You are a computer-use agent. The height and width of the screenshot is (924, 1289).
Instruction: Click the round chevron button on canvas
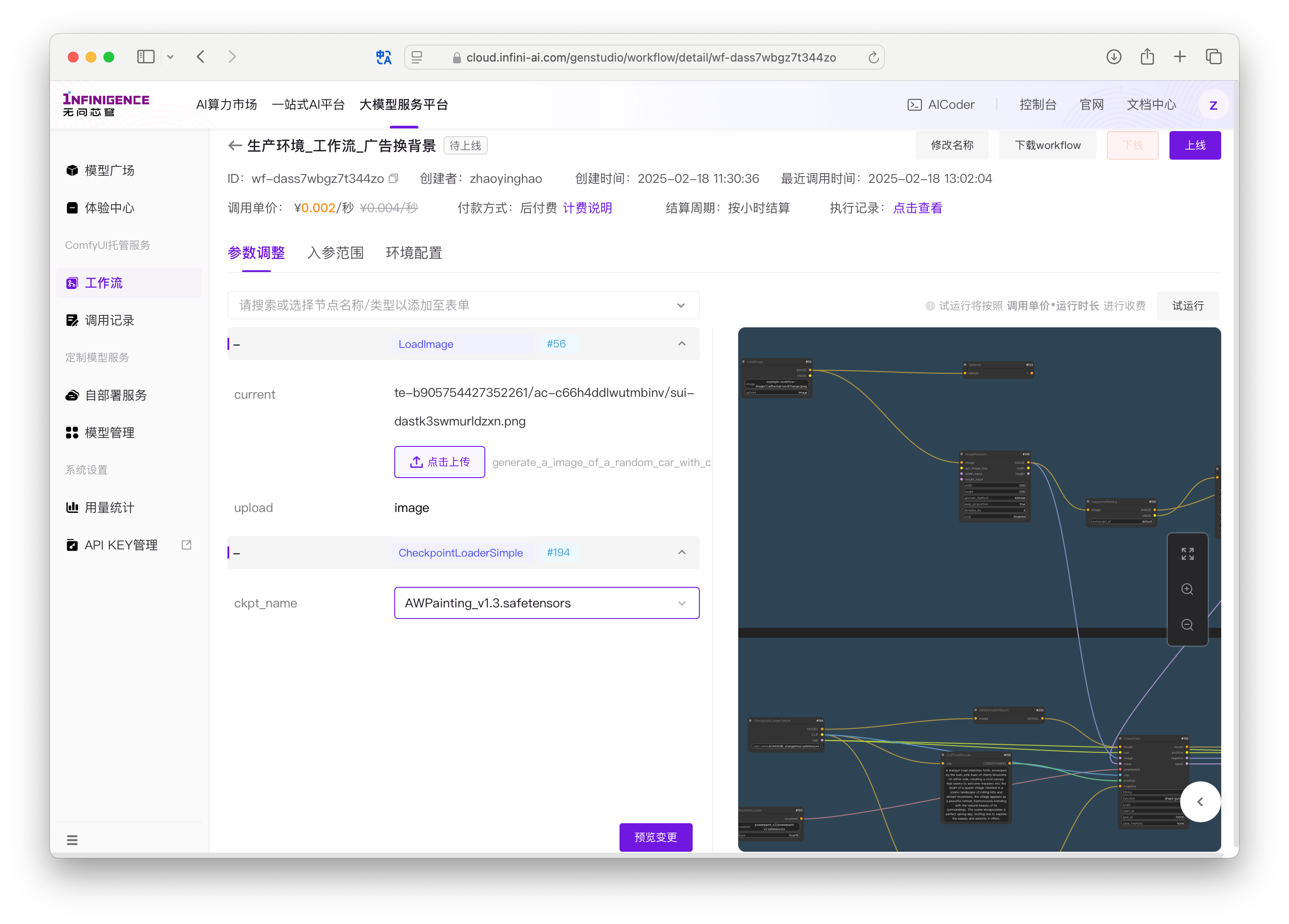1200,801
